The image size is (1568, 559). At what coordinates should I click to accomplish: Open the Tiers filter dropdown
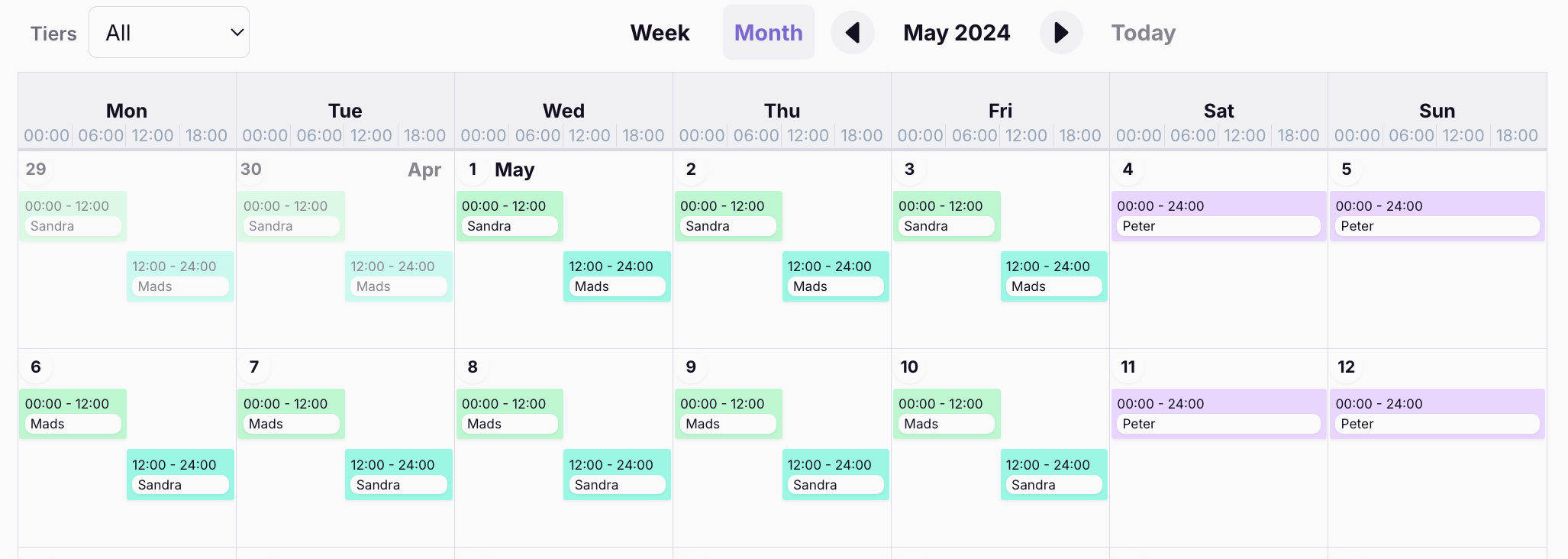tap(169, 32)
